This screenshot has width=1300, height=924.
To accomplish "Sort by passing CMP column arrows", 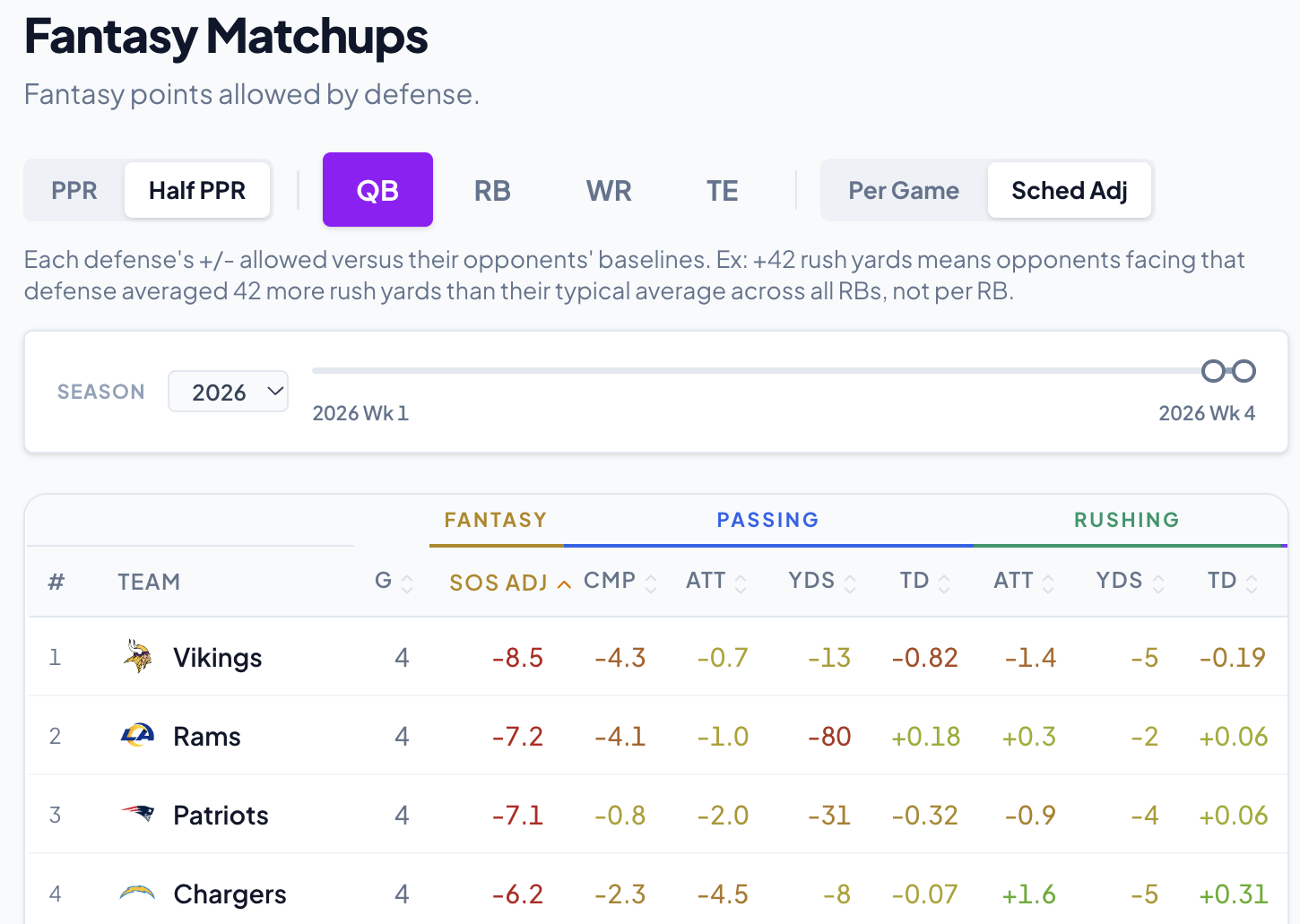I will pyautogui.click(x=651, y=583).
